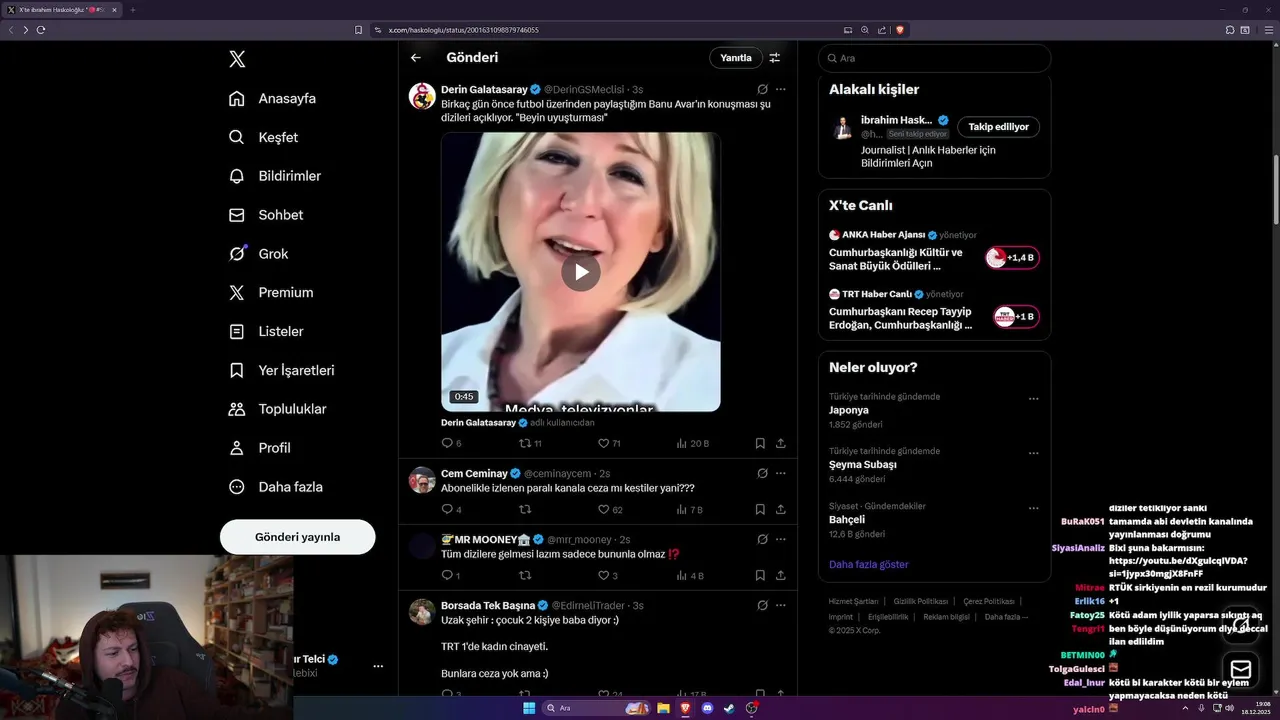Reload the page in browser toolbar
Viewport: 1280px width, 720px height.
[41, 30]
